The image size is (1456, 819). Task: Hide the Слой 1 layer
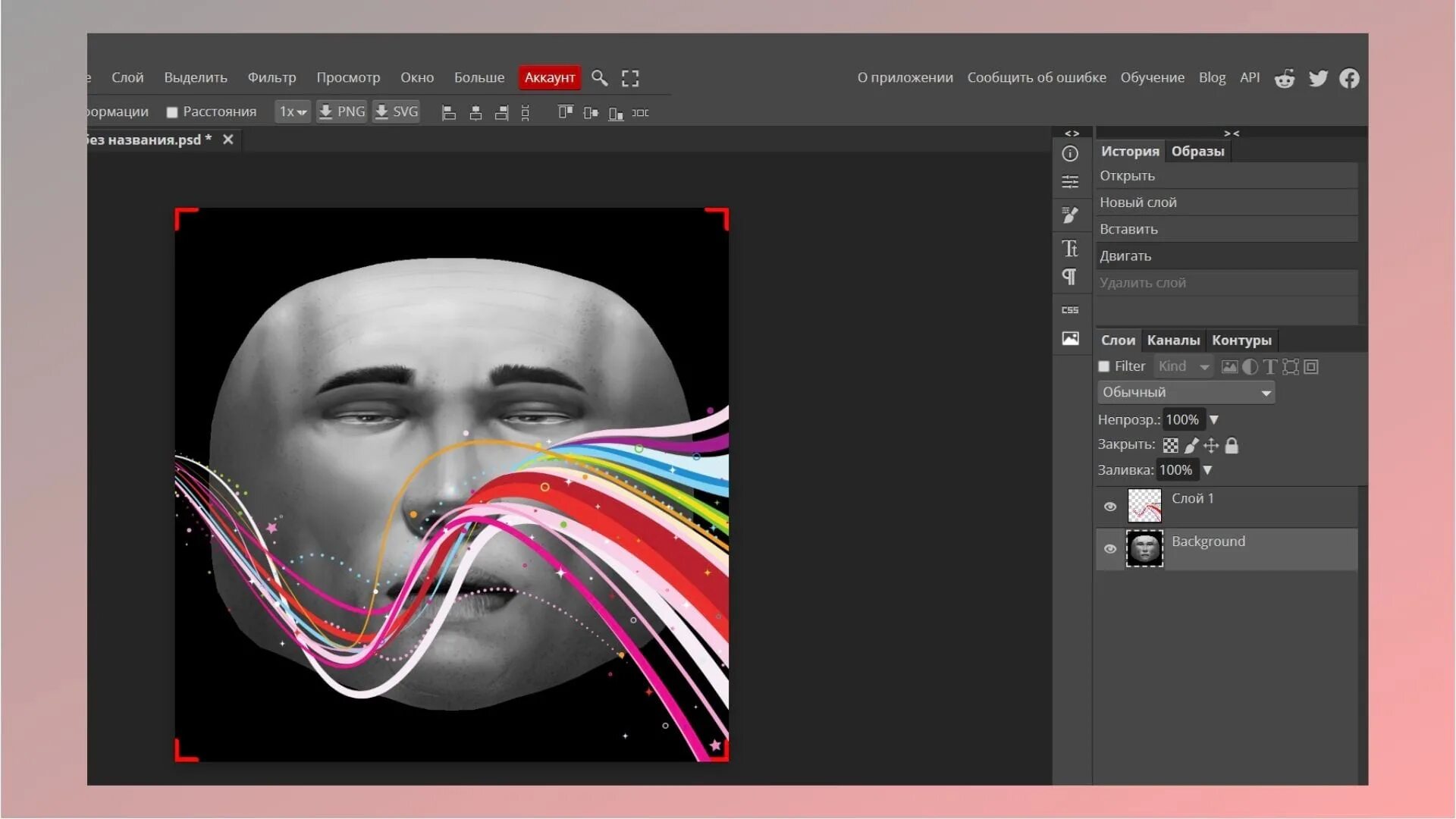coord(1110,507)
